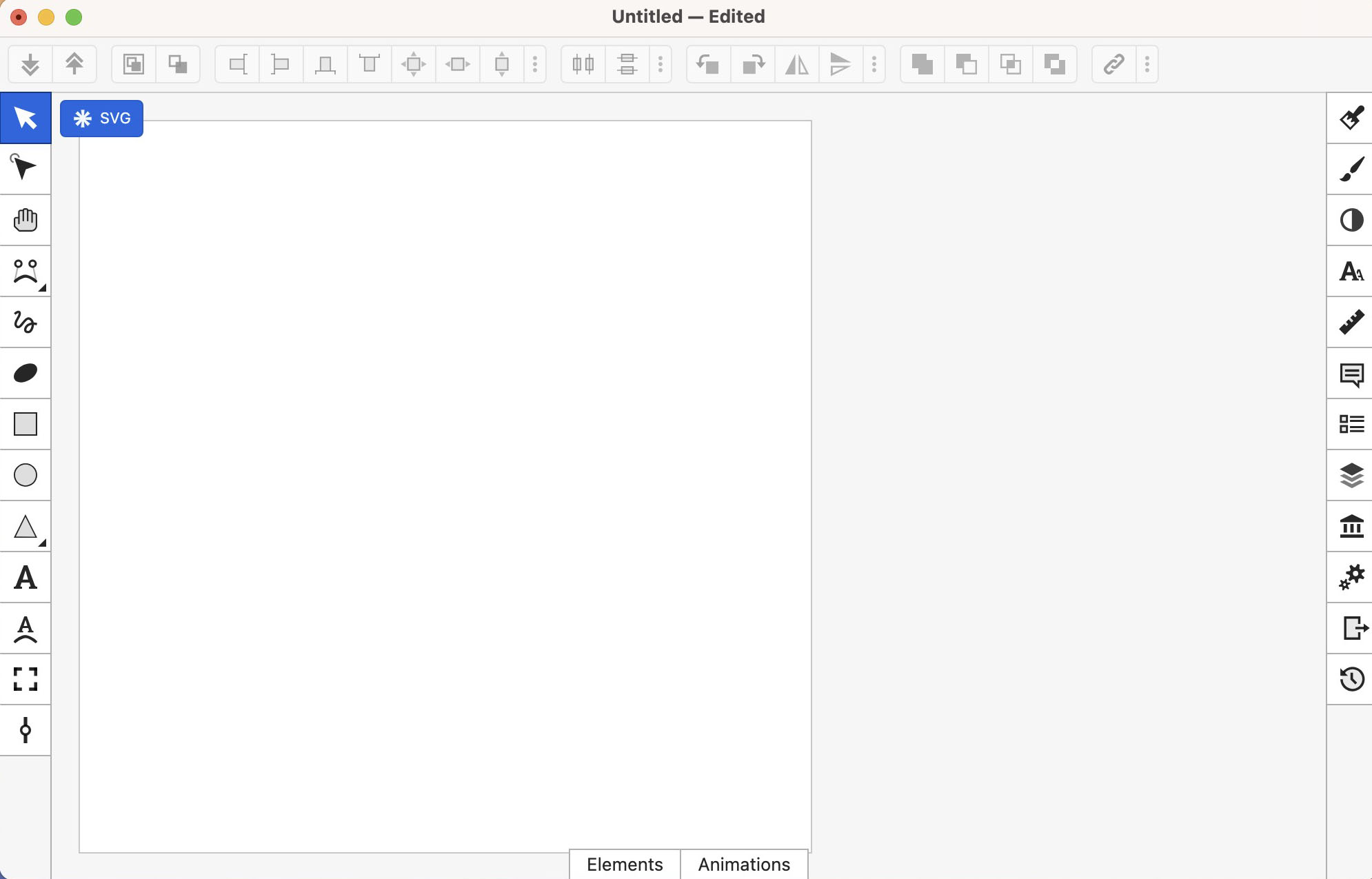Select the Edit node tool below the arrow

[26, 169]
